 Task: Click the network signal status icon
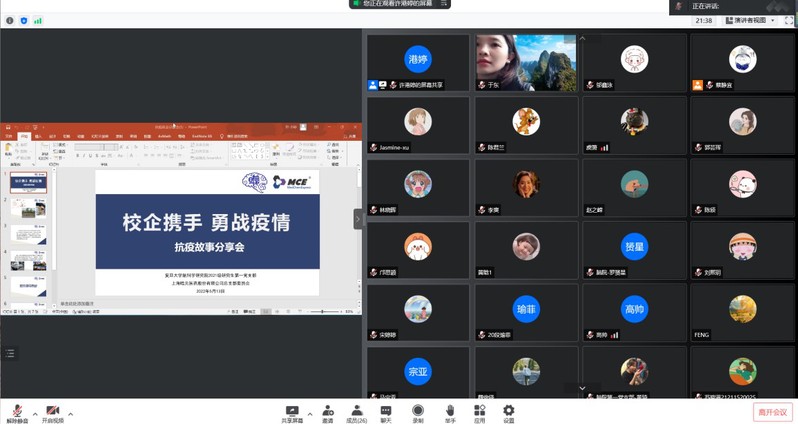38,20
